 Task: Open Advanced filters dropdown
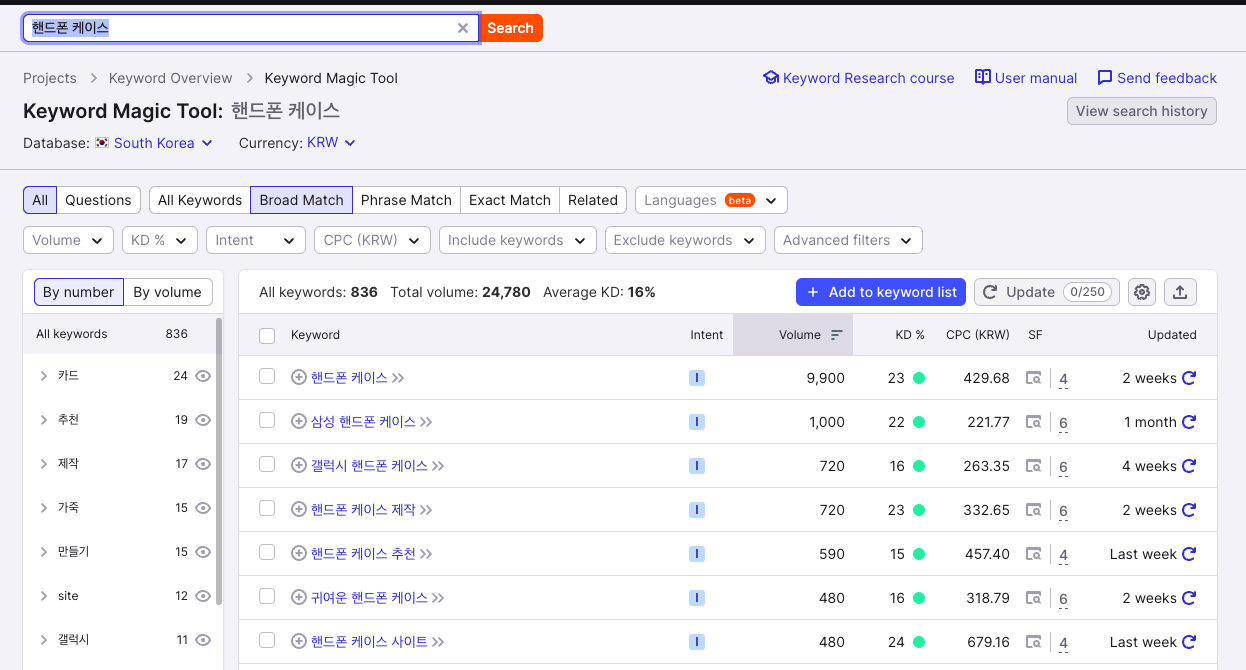coord(848,240)
